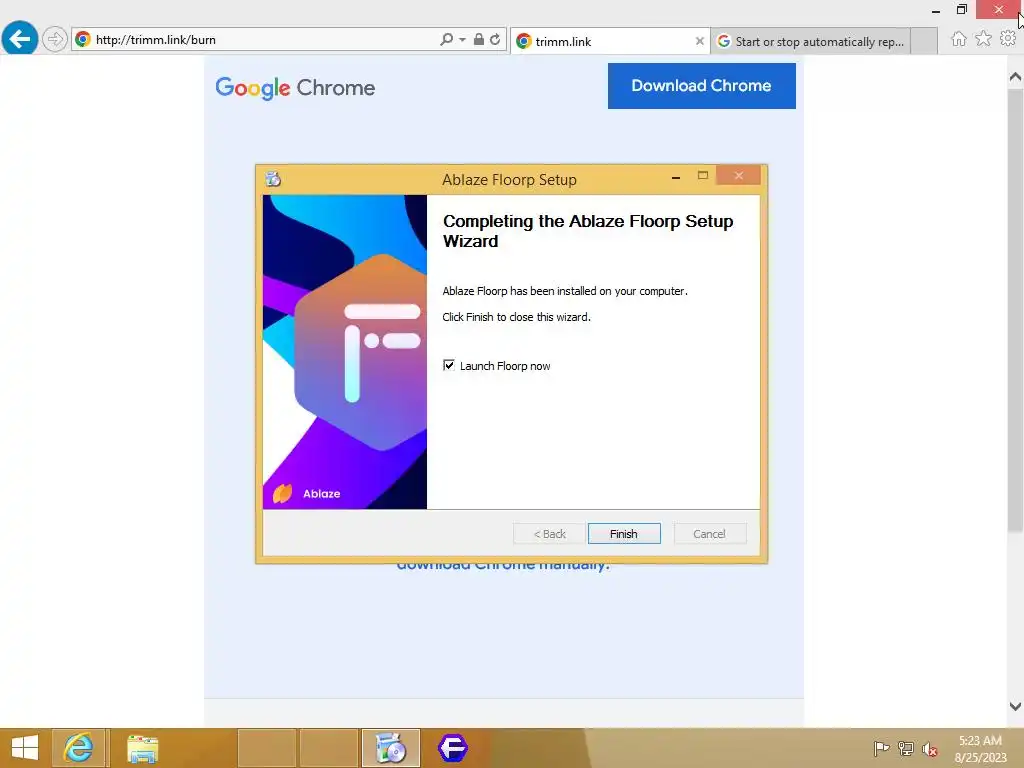Screen dimensions: 1024x768
Task: Click the muted volume tray icon
Action: [929, 749]
